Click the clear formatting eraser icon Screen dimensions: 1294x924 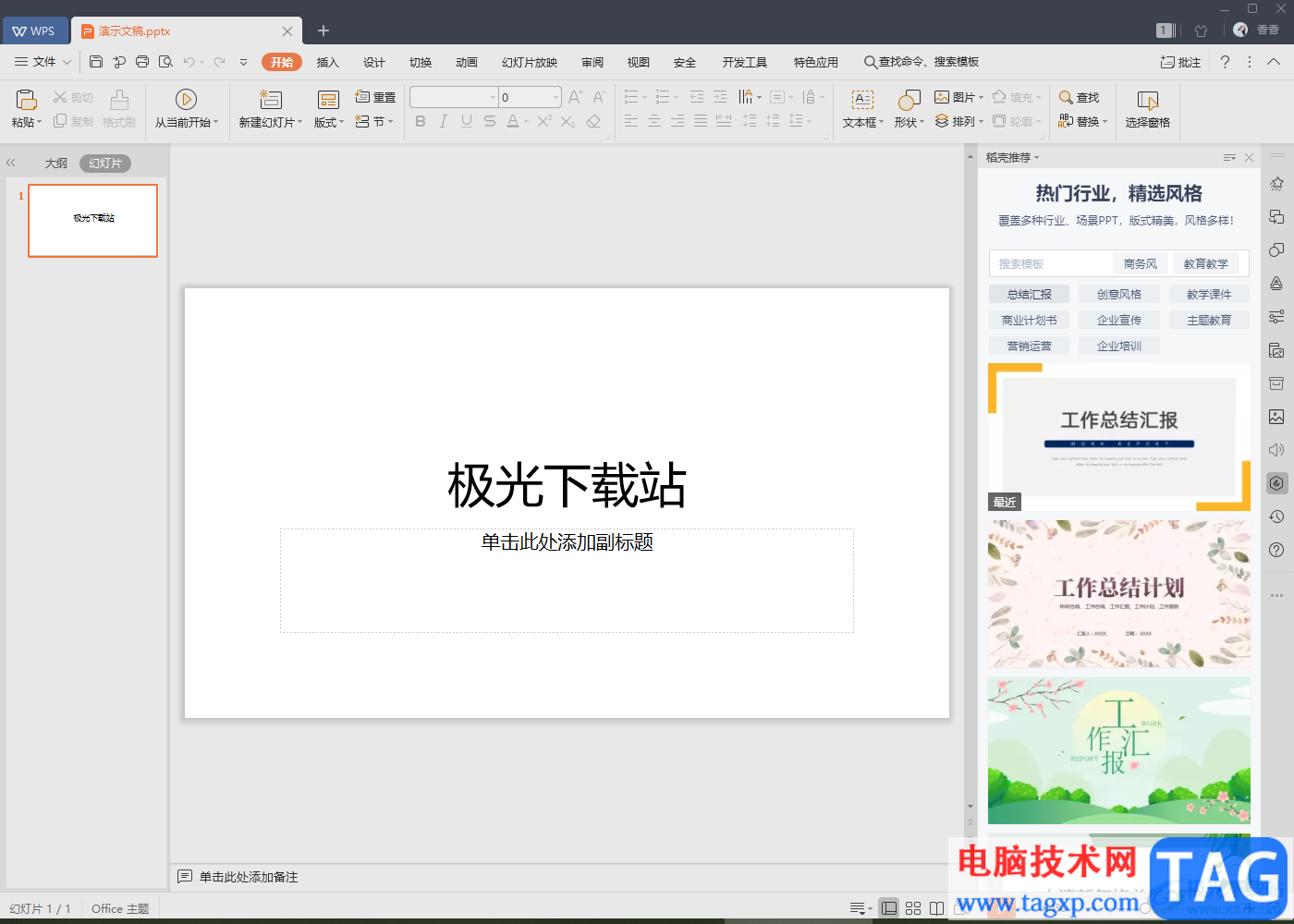[593, 121]
